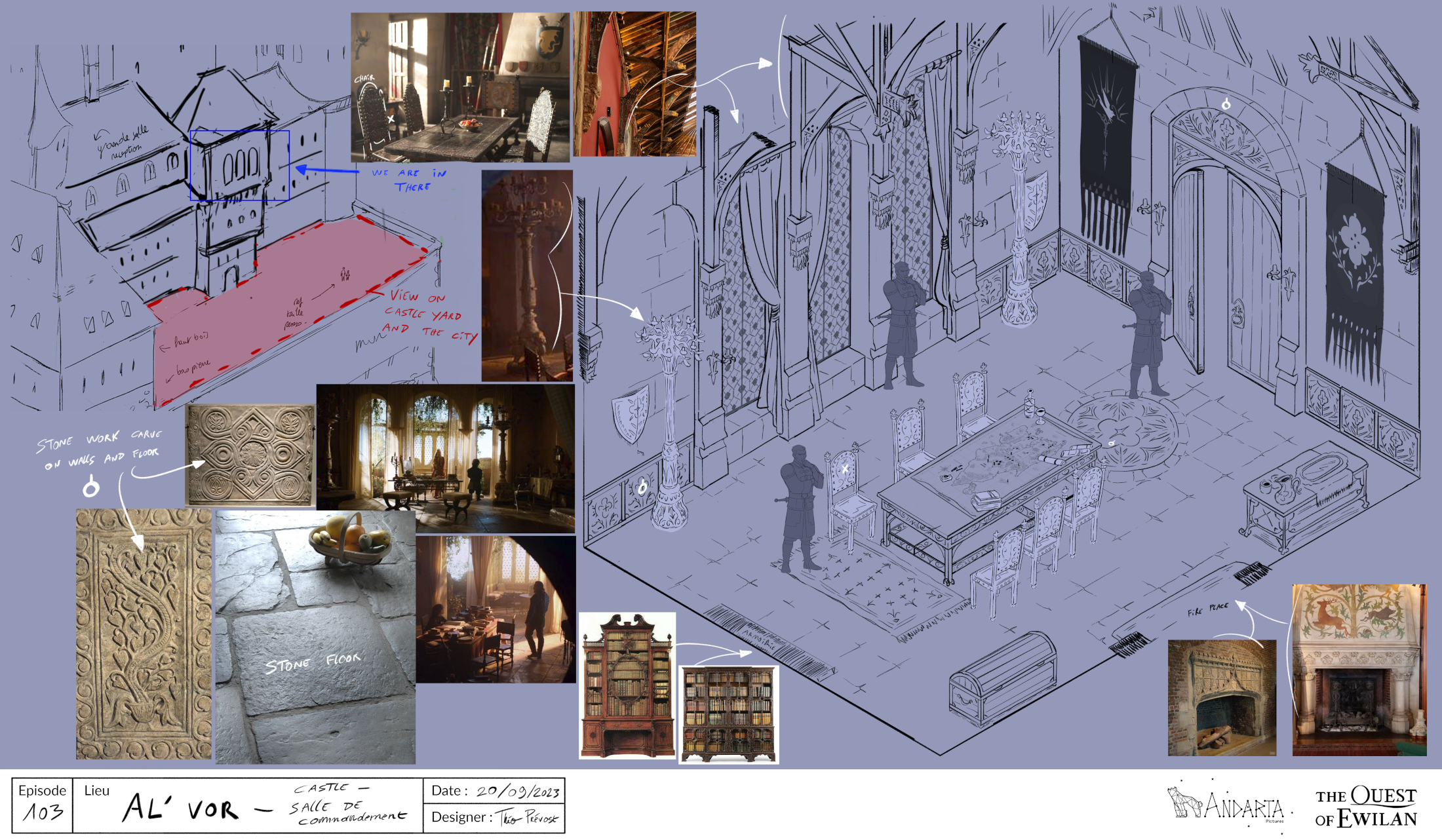
Task: Open the dining room chair reference photo
Action: (459, 87)
